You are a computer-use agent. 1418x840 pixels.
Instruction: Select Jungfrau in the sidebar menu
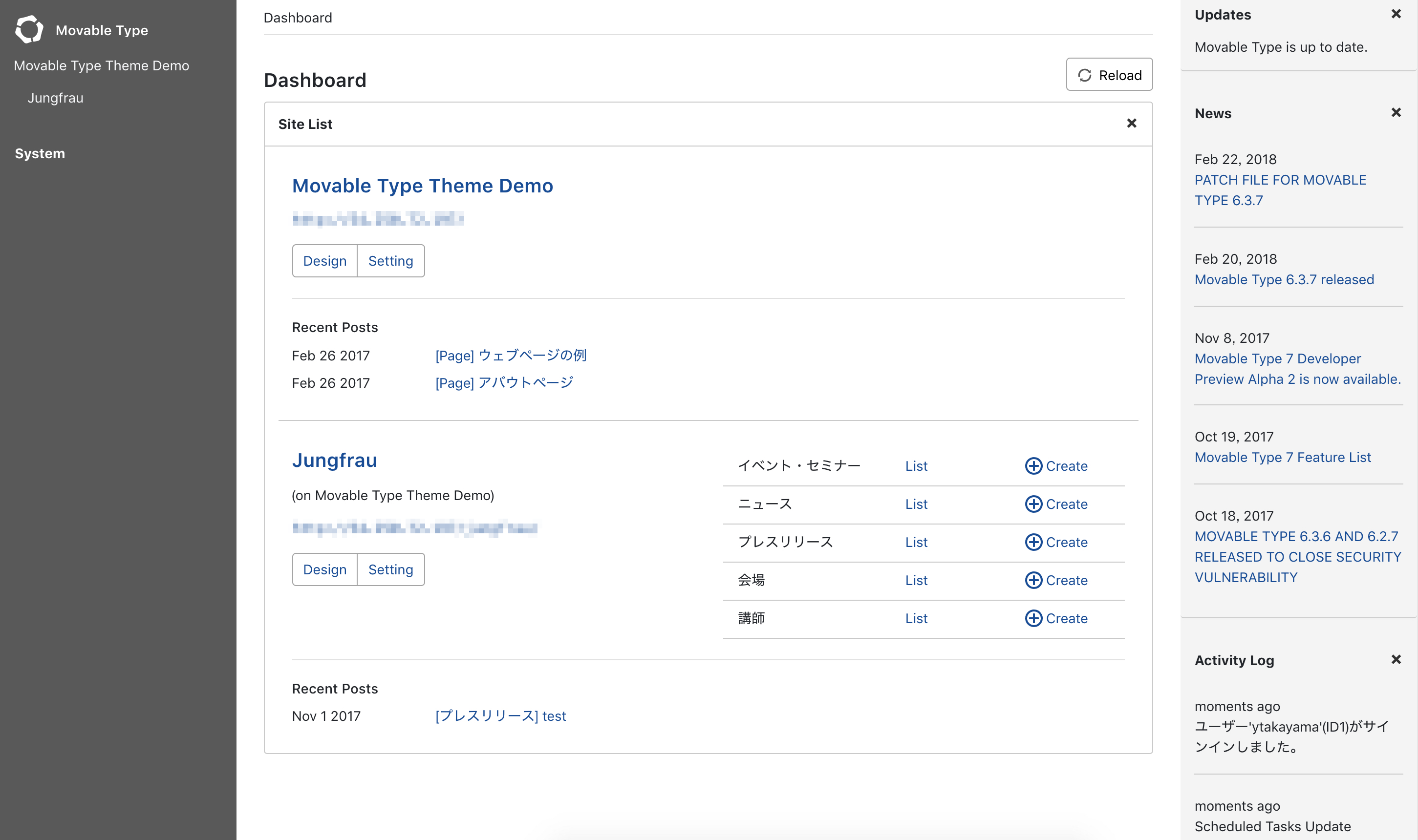click(x=55, y=97)
